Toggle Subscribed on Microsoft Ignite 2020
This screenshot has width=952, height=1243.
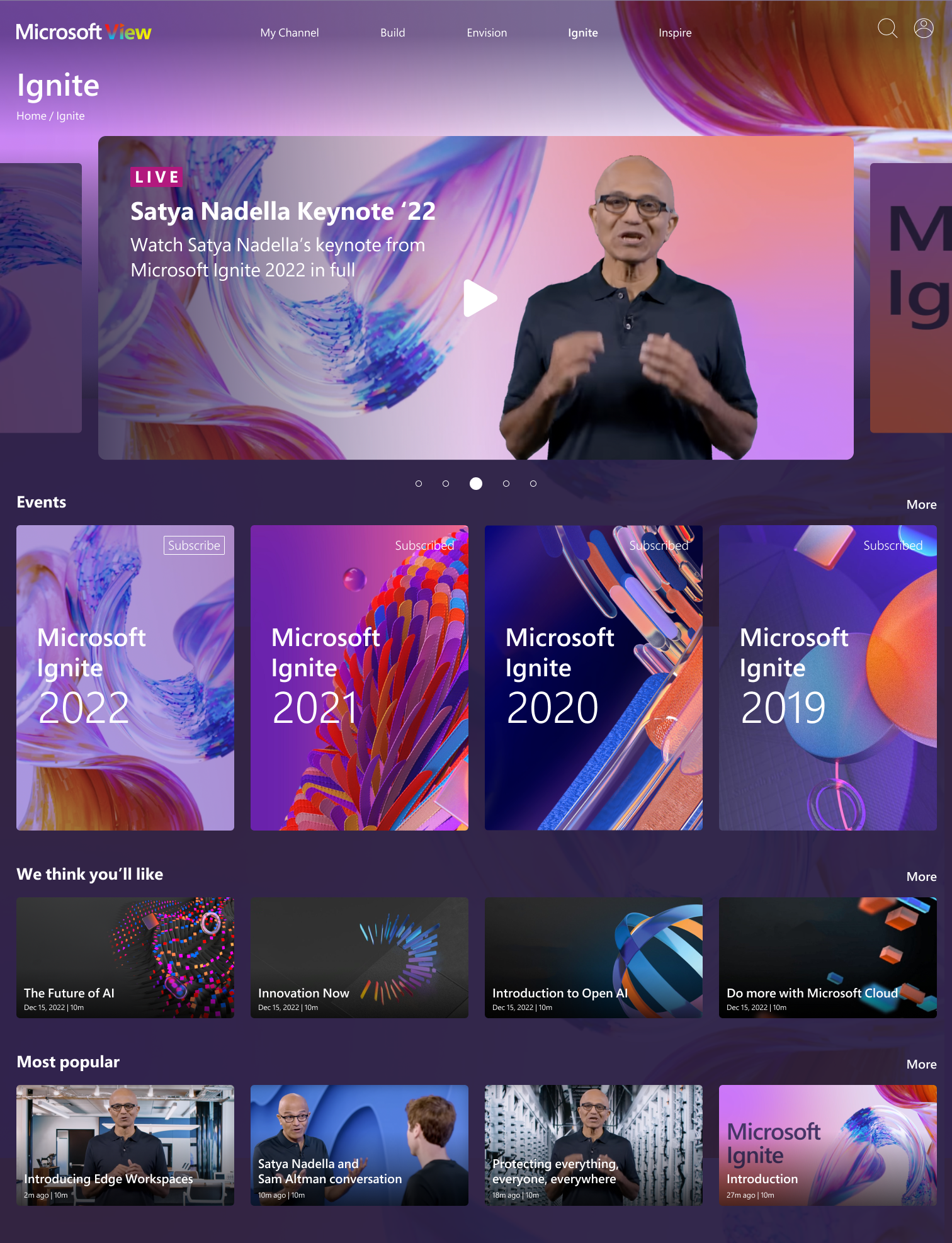coord(659,545)
